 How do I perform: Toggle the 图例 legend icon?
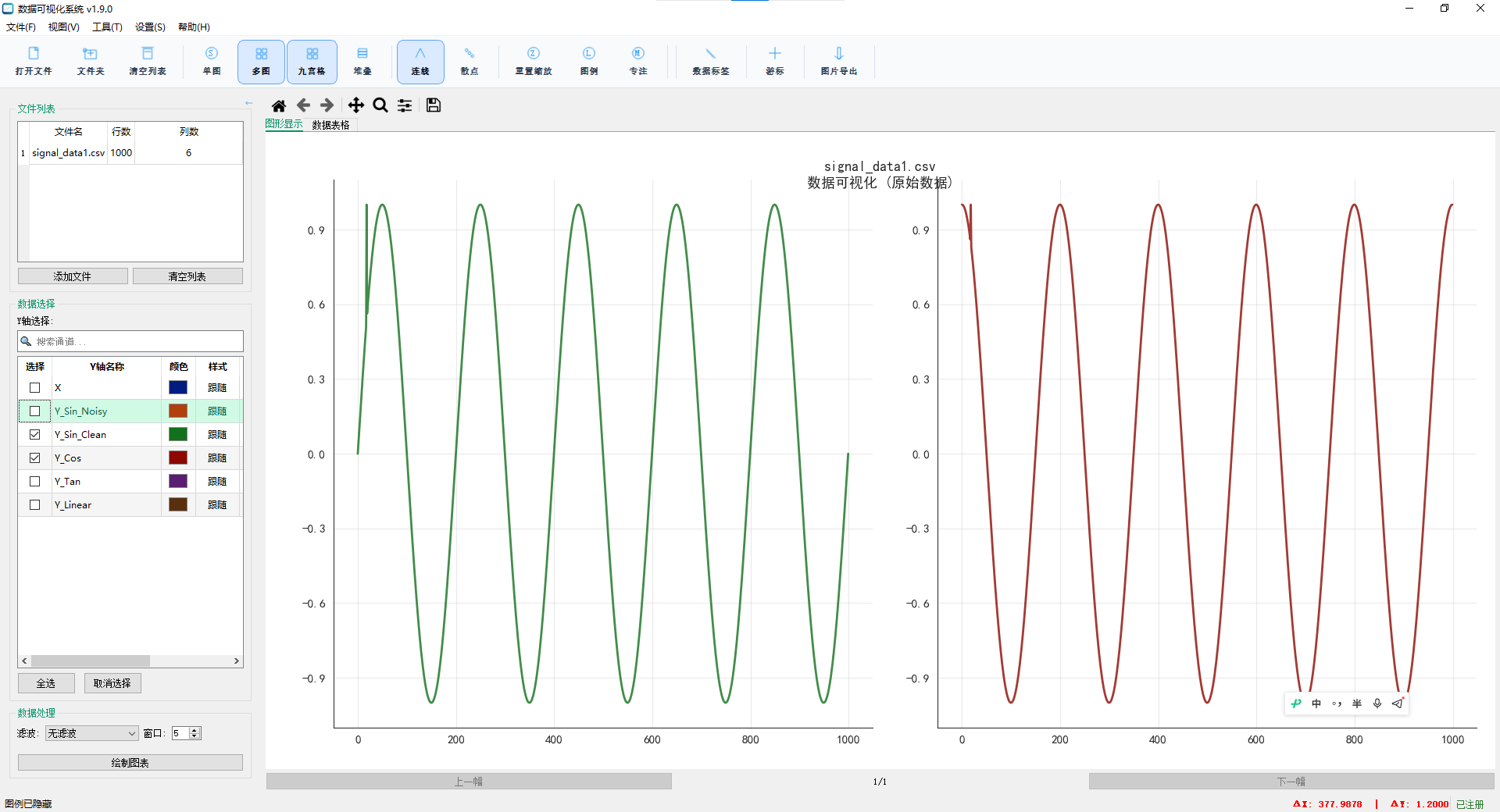589,61
